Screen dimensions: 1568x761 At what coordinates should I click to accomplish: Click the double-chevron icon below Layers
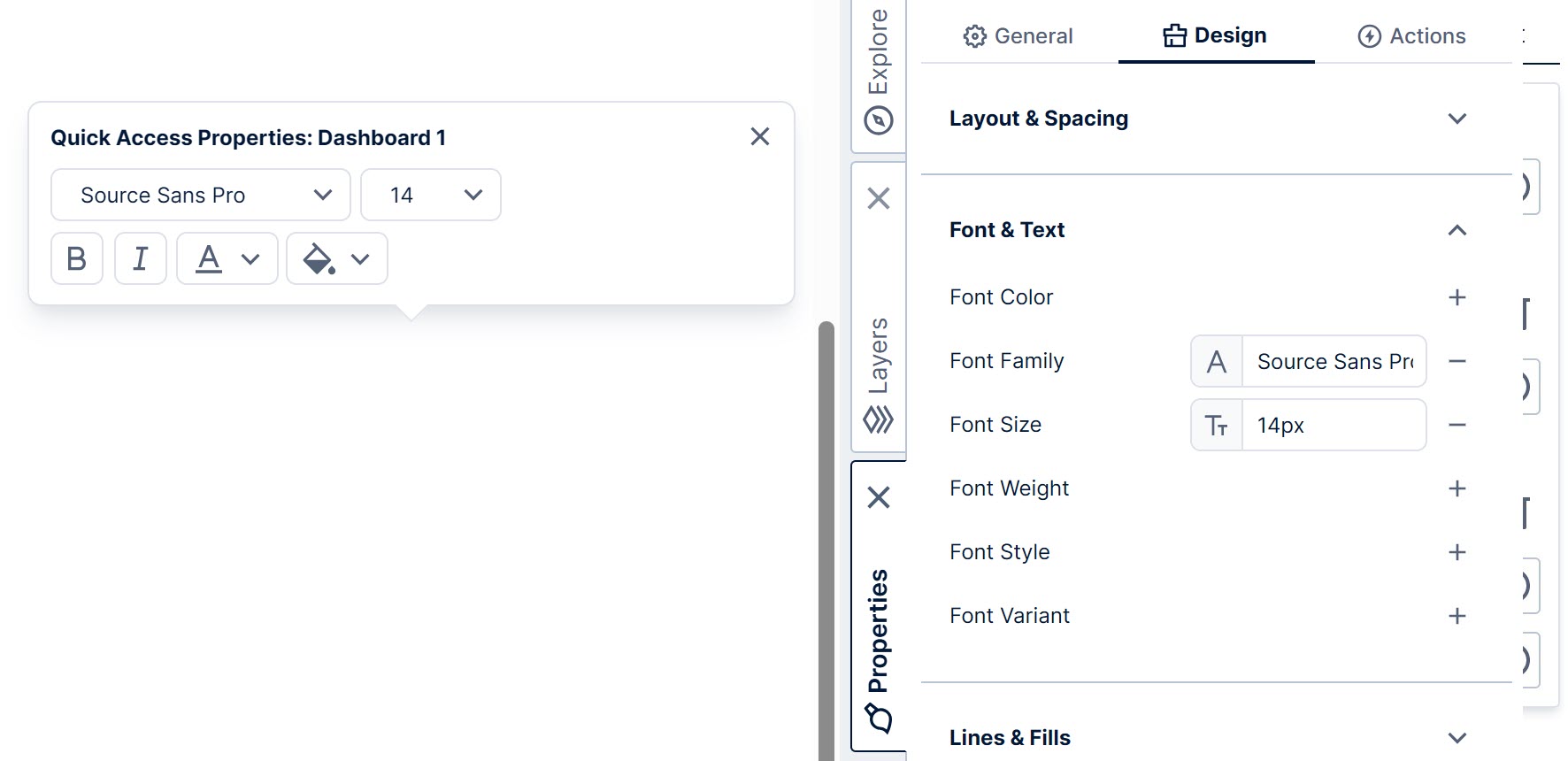(x=878, y=419)
